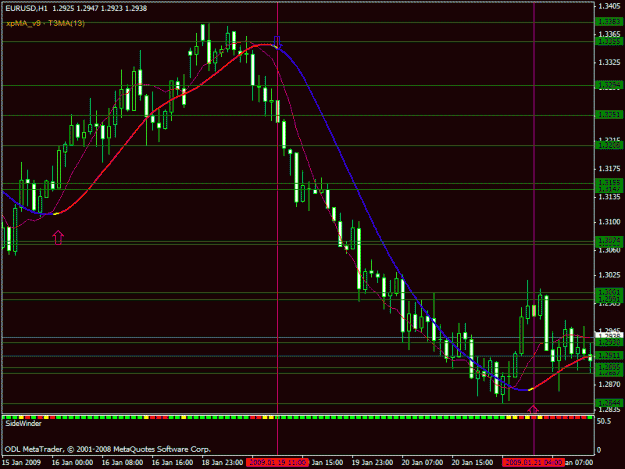This screenshot has width=625, height=469.
Task: Click the 1.3025 price scale value
Action: point(609,275)
